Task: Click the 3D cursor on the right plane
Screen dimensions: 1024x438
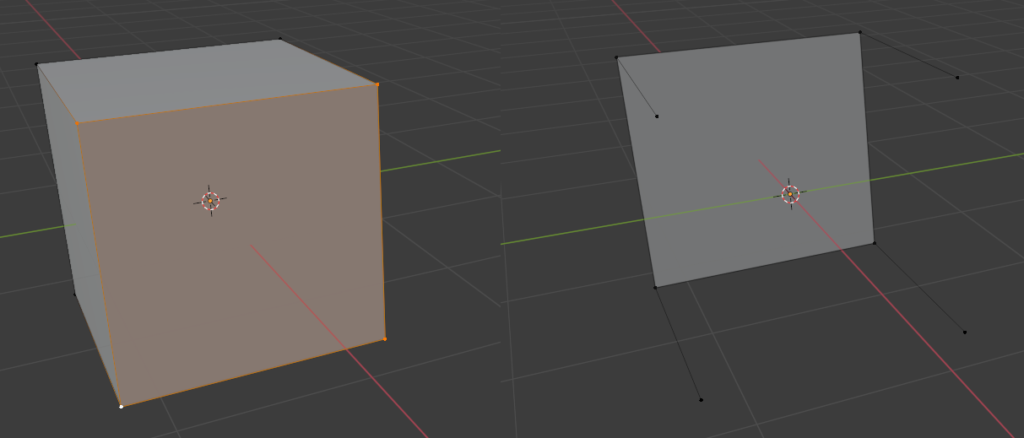Action: 790,194
